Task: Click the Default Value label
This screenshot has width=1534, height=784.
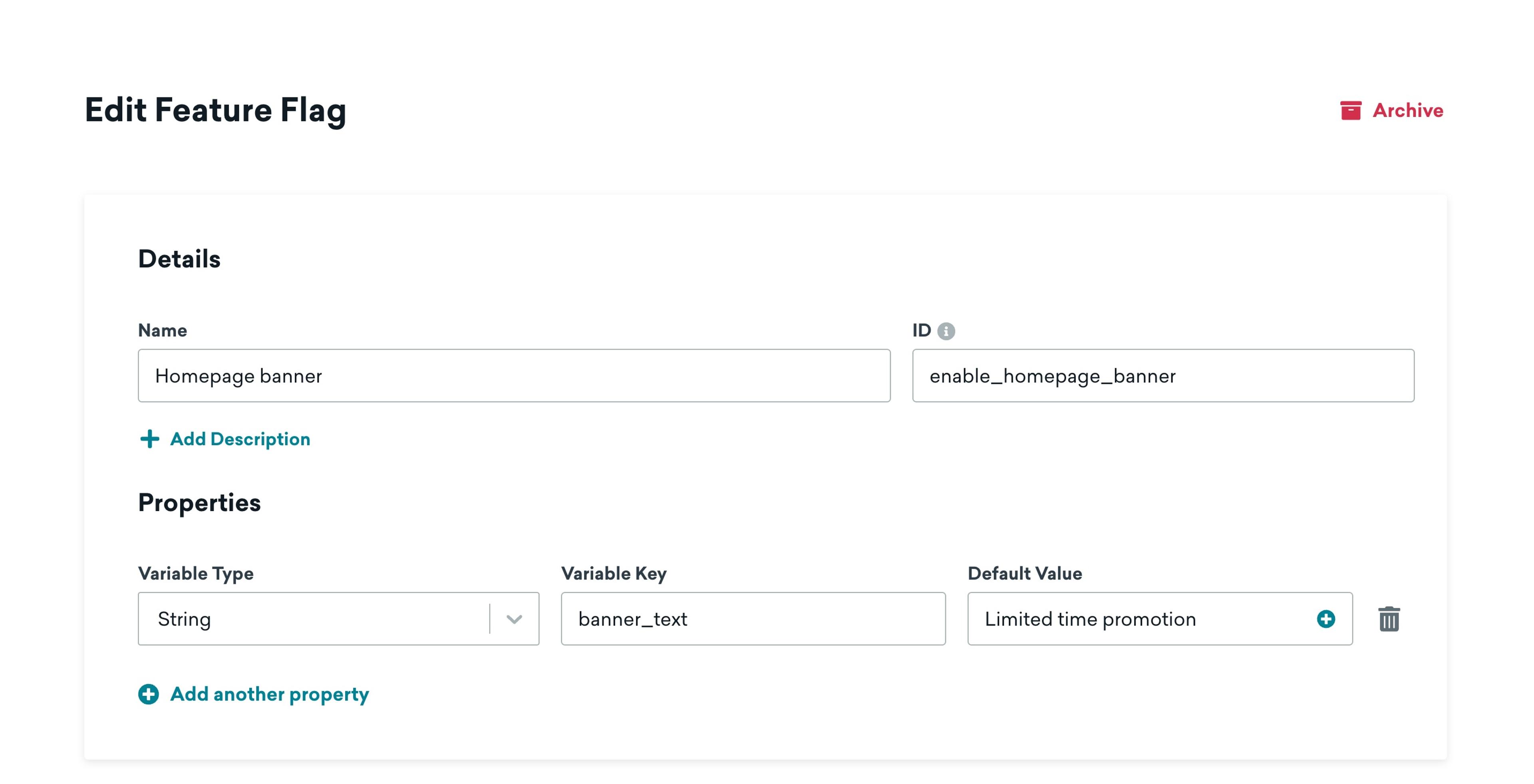Action: click(1024, 573)
